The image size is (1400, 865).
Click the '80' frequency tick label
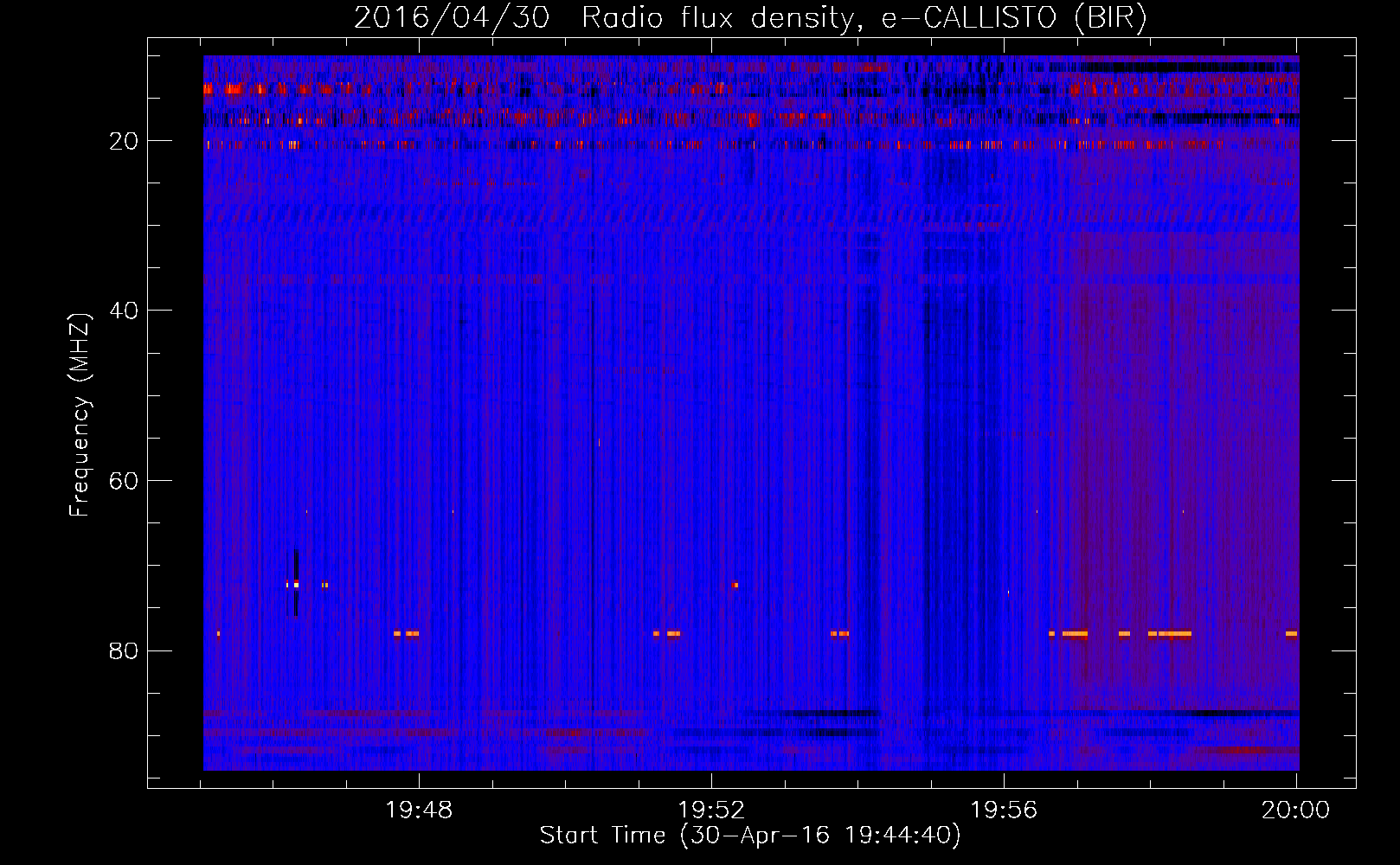coord(124,651)
